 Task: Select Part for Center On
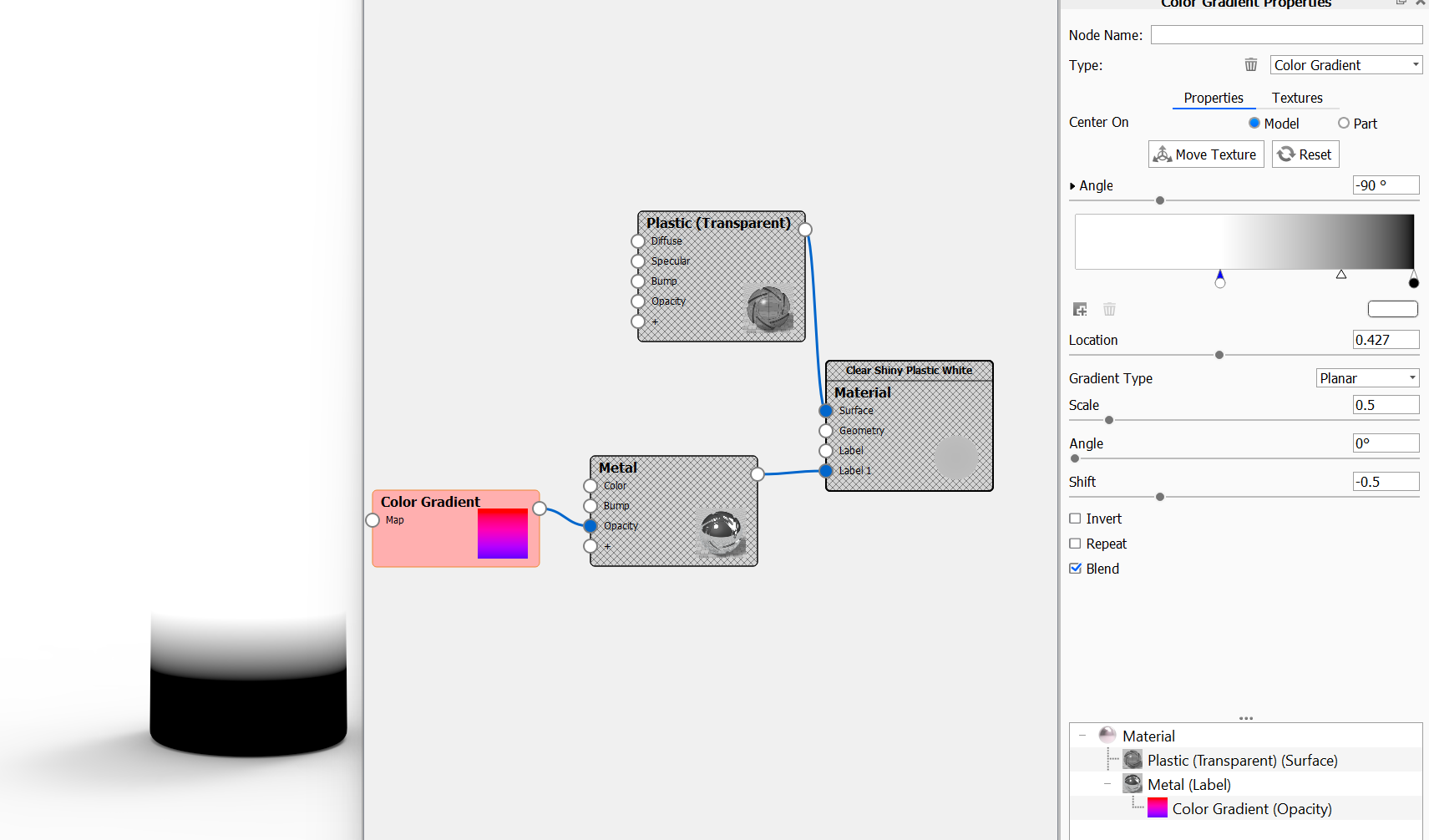[1343, 123]
